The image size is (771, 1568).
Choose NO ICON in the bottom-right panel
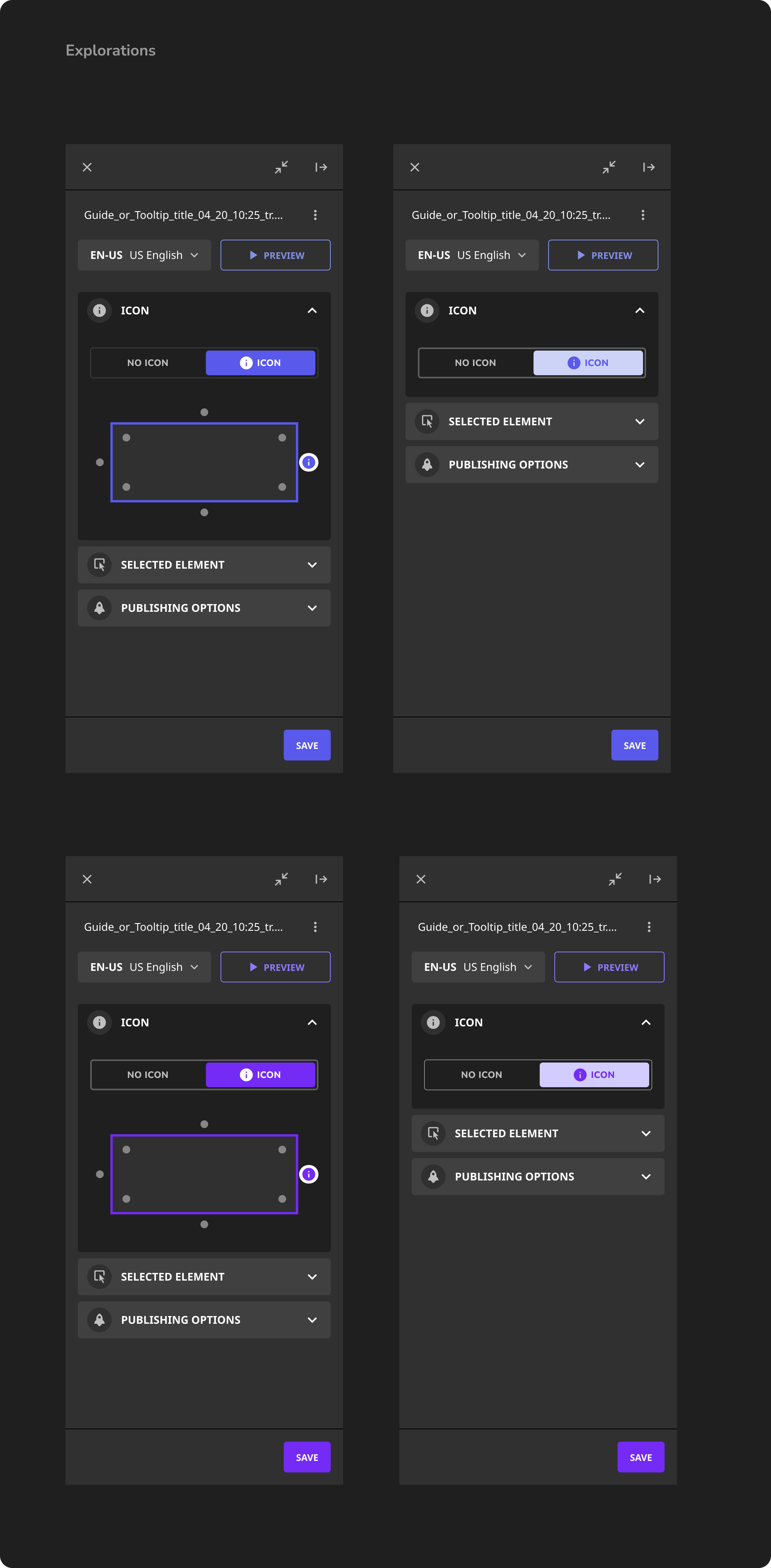pos(482,1074)
